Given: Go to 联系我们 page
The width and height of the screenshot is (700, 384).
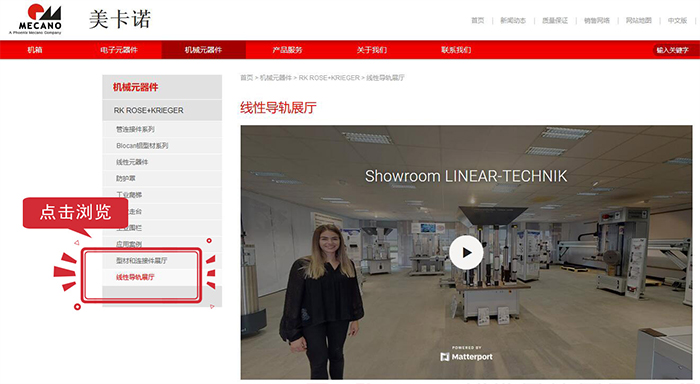Looking at the screenshot, I should tap(456, 50).
